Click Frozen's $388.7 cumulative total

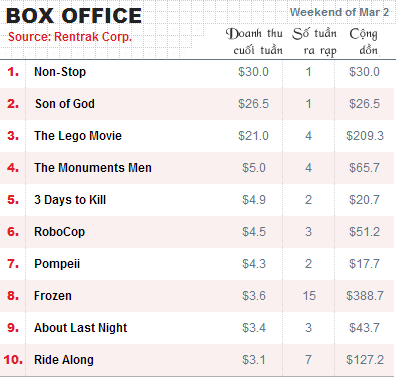click(x=365, y=296)
